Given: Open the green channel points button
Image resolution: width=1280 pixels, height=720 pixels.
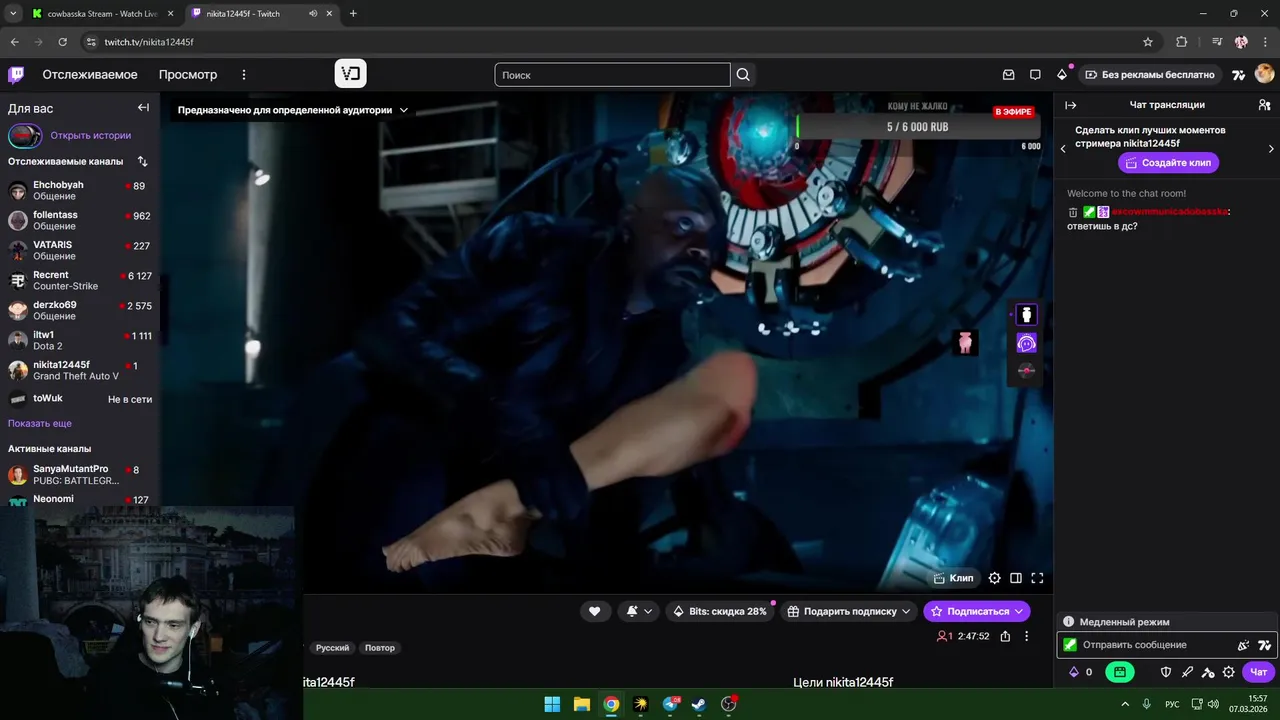Looking at the screenshot, I should [x=1120, y=672].
